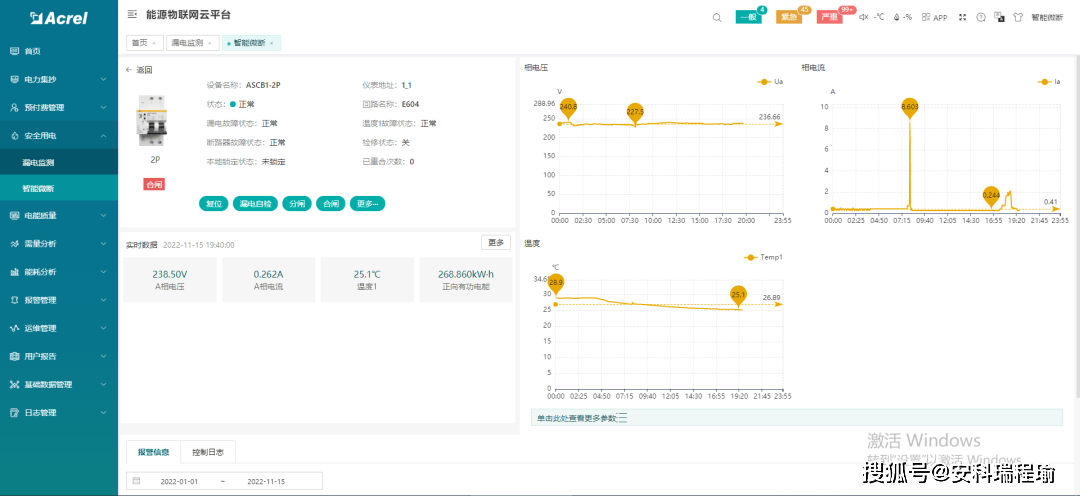Image resolution: width=1080 pixels, height=496 pixels.
Task: Change theme using the shirt icon
Action: coord(1018,17)
